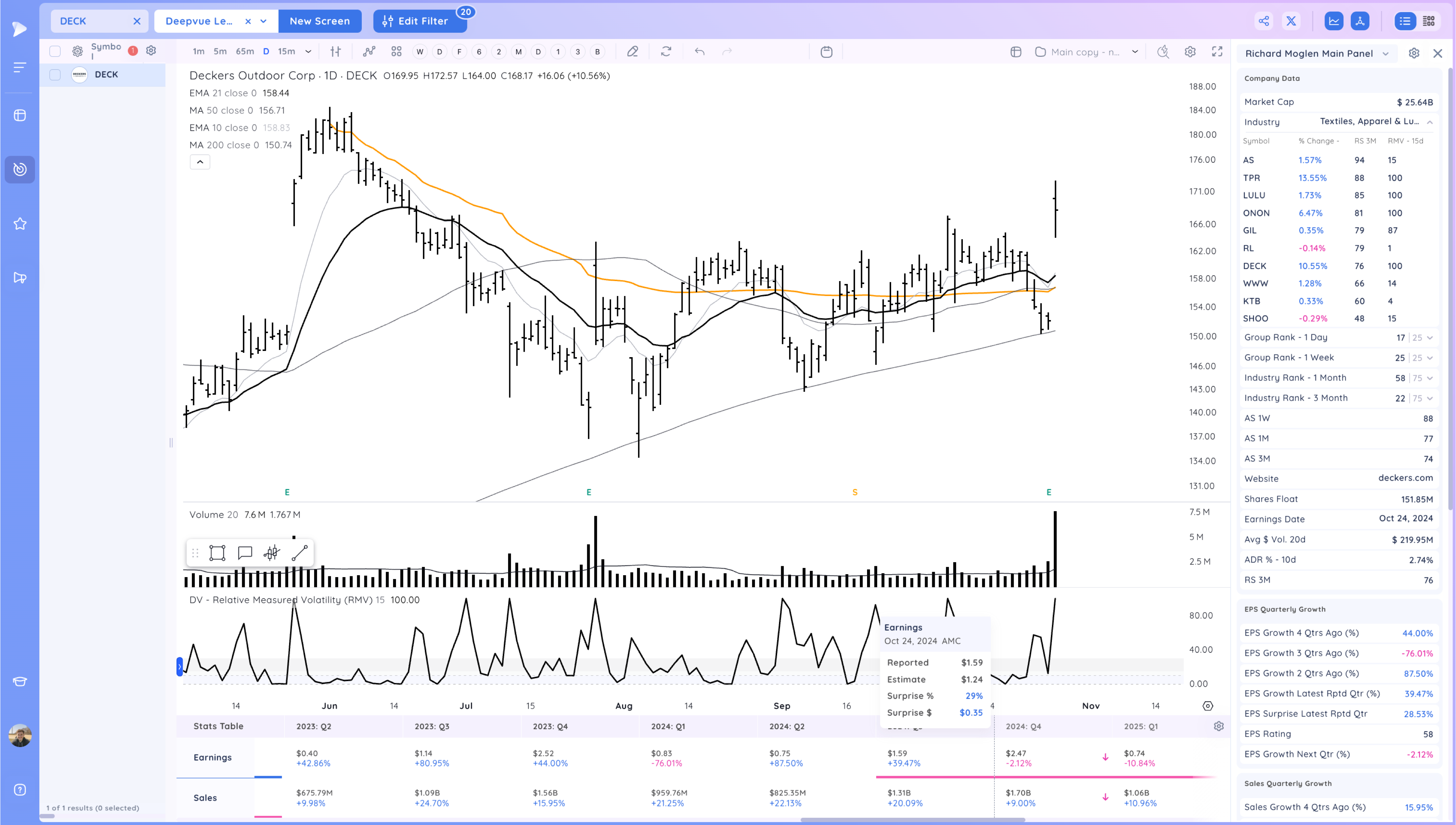Screen dimensions: 1456x825
Task: Switch to list view toggle button
Action: [x=1405, y=21]
